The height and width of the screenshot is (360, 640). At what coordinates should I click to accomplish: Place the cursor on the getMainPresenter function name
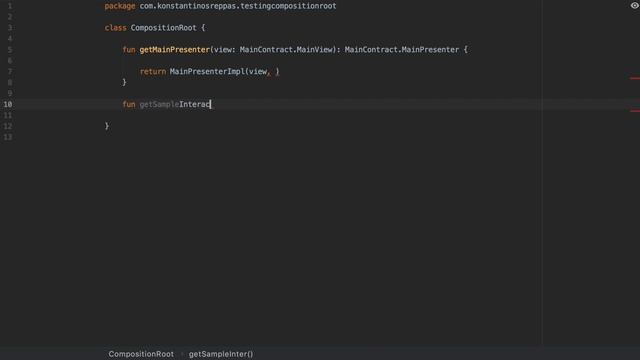174,50
